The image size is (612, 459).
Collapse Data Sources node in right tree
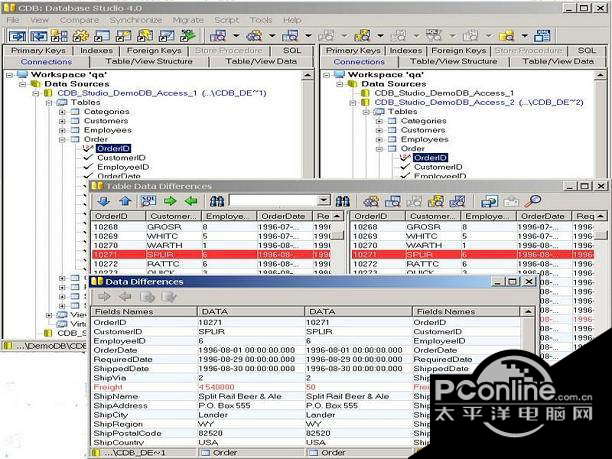(x=340, y=84)
